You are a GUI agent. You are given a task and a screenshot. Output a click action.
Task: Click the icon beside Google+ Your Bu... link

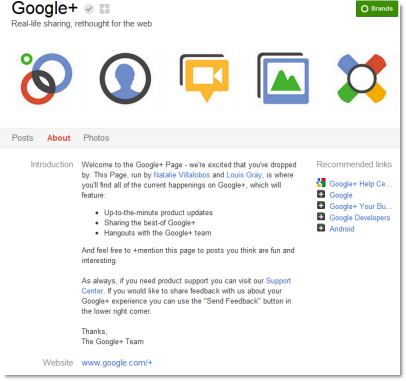(321, 205)
